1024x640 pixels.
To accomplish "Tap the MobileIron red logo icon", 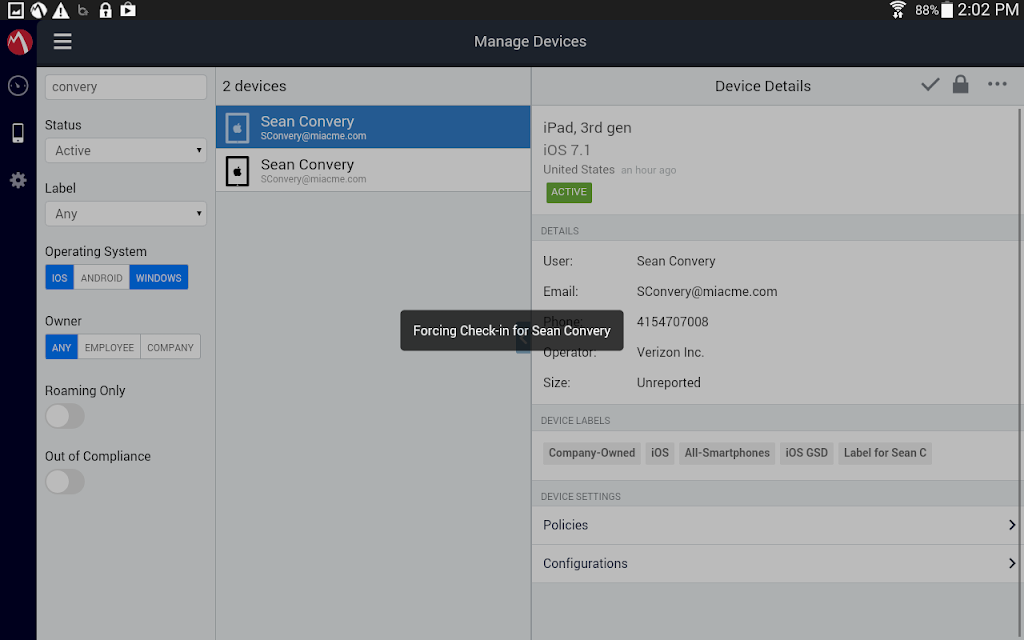I will [19, 42].
